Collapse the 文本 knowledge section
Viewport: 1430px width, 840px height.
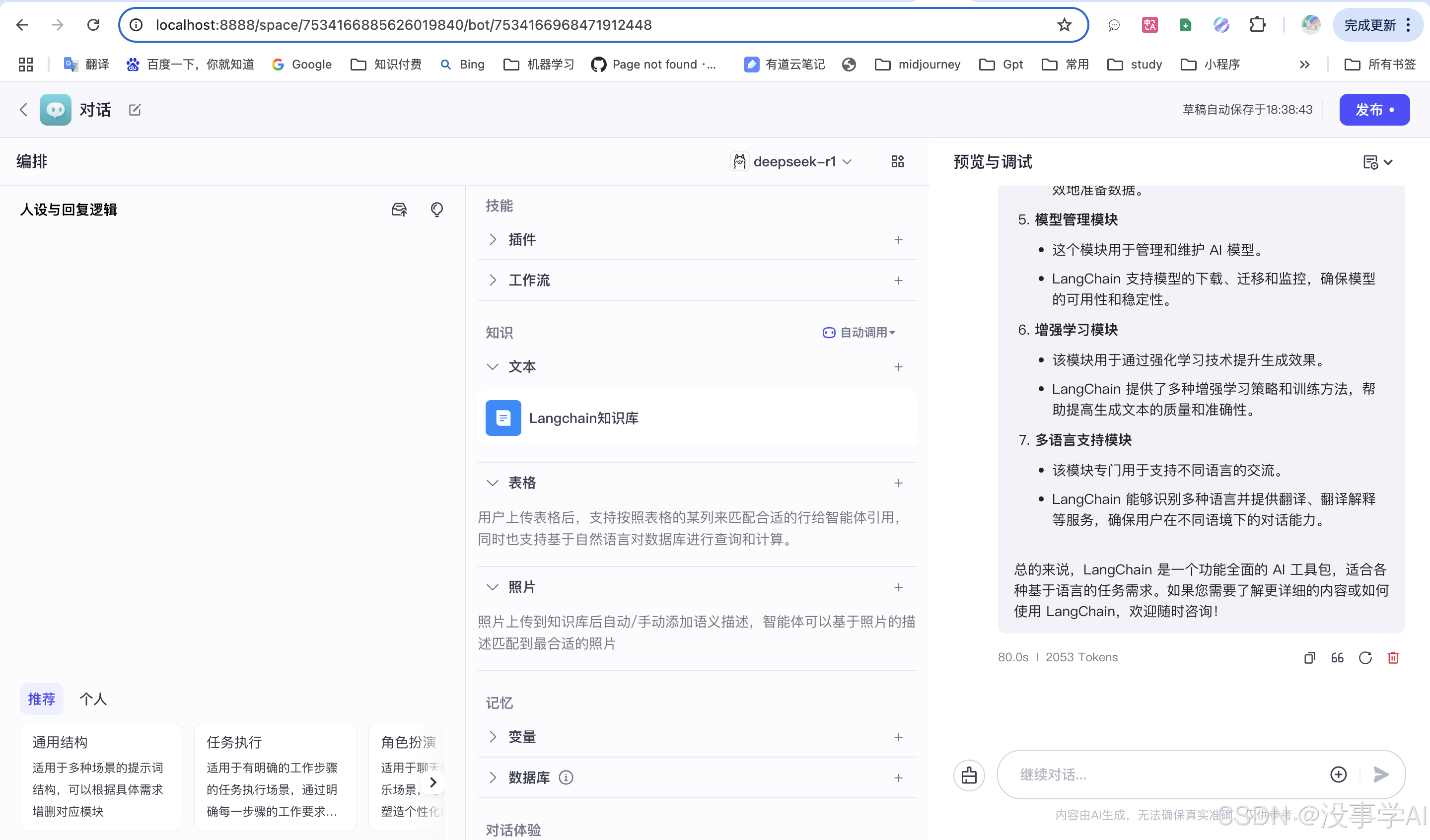493,367
